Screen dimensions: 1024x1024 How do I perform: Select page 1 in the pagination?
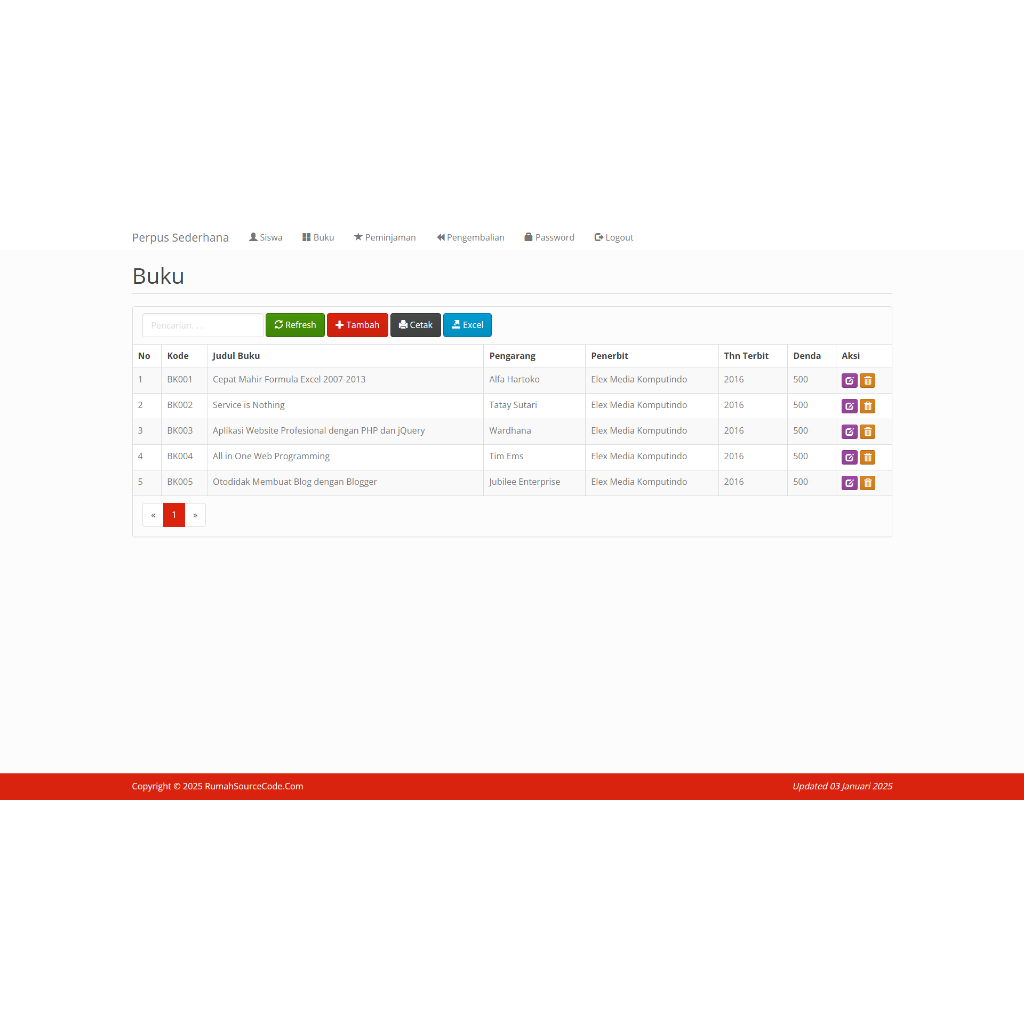click(x=173, y=514)
